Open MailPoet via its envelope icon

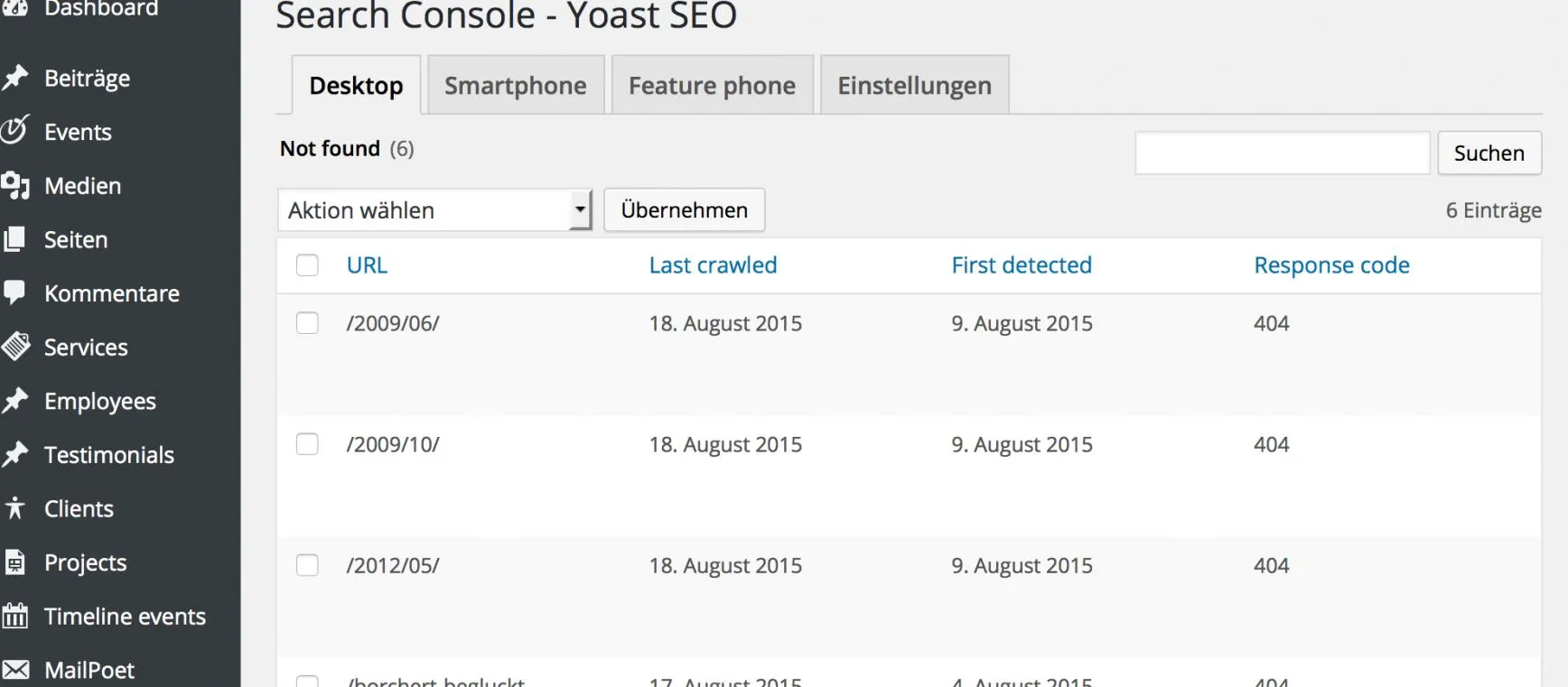pyautogui.click(x=15, y=670)
